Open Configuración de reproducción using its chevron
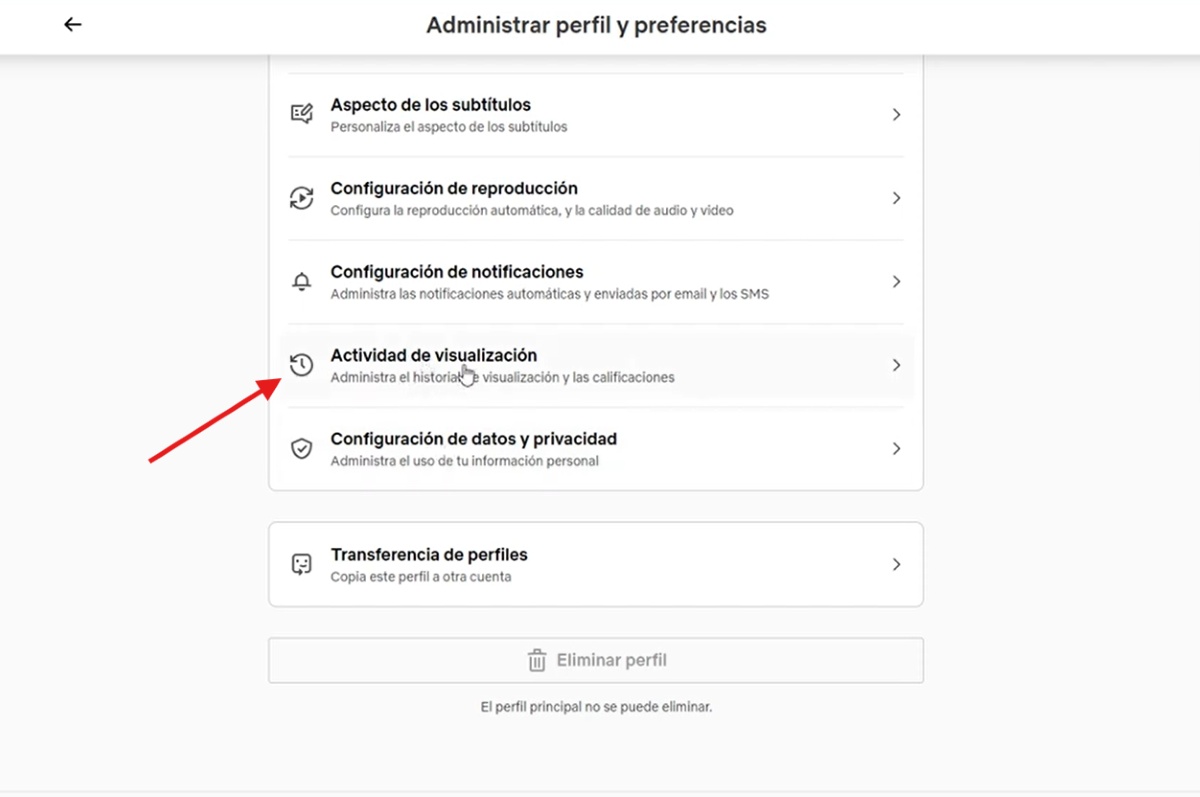 [x=896, y=197]
